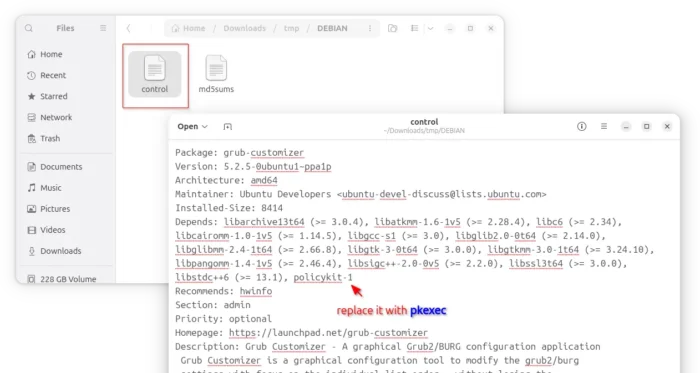The width and height of the screenshot is (700, 373).
Task: Click the 'Version: 5.2.5-0ubuntu1~ppa1p' line
Action: pos(253,166)
